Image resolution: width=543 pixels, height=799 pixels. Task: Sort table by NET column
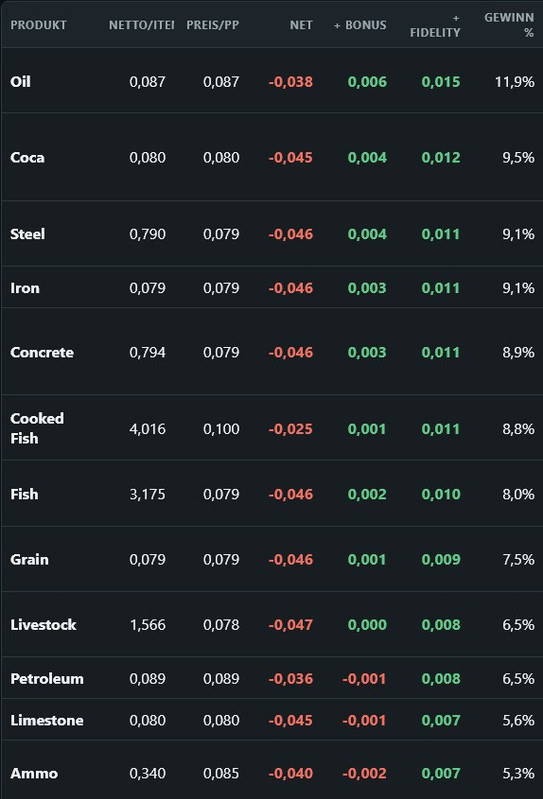(301, 25)
